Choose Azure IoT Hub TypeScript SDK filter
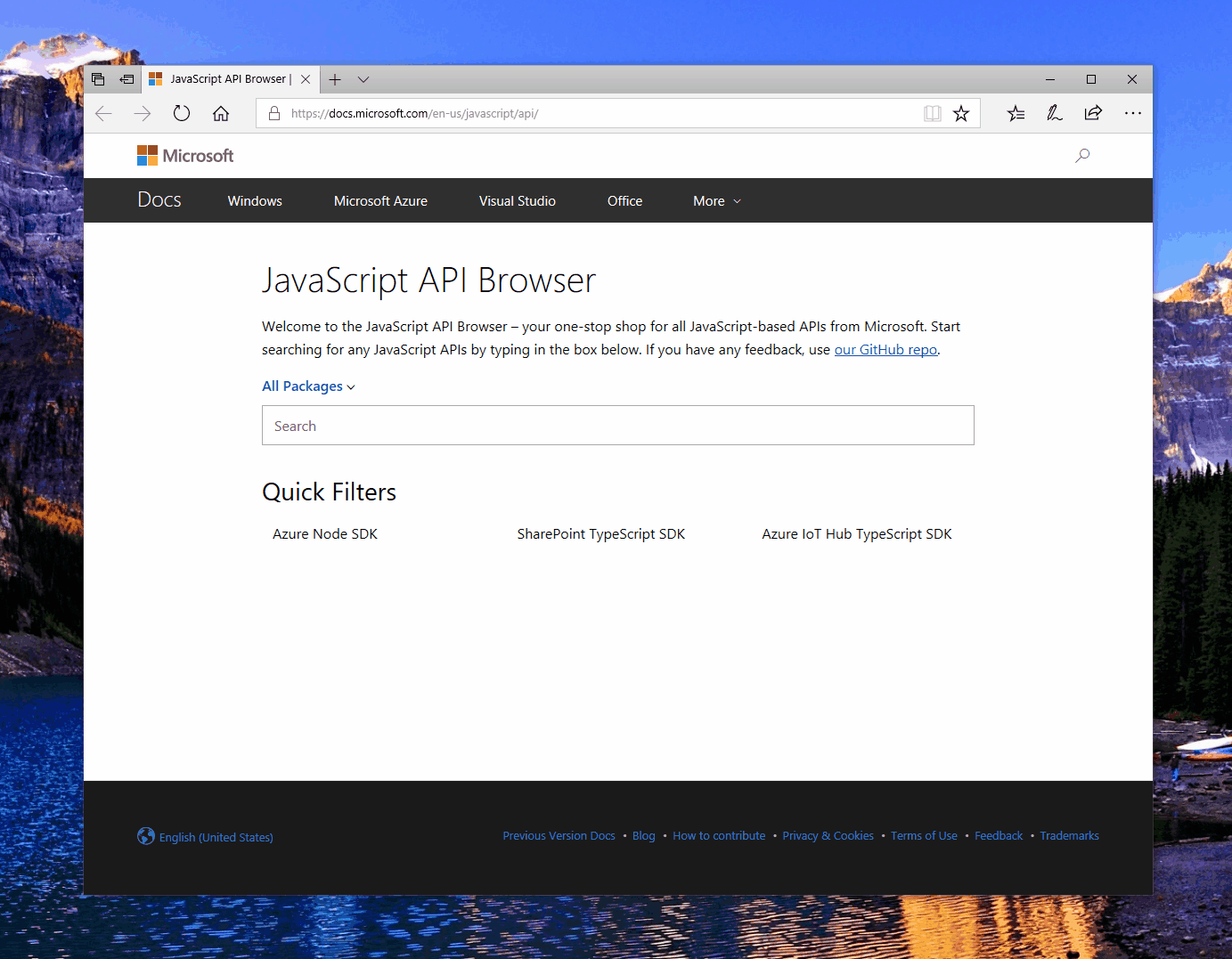The width and height of the screenshot is (1232, 959). pyautogui.click(x=857, y=534)
